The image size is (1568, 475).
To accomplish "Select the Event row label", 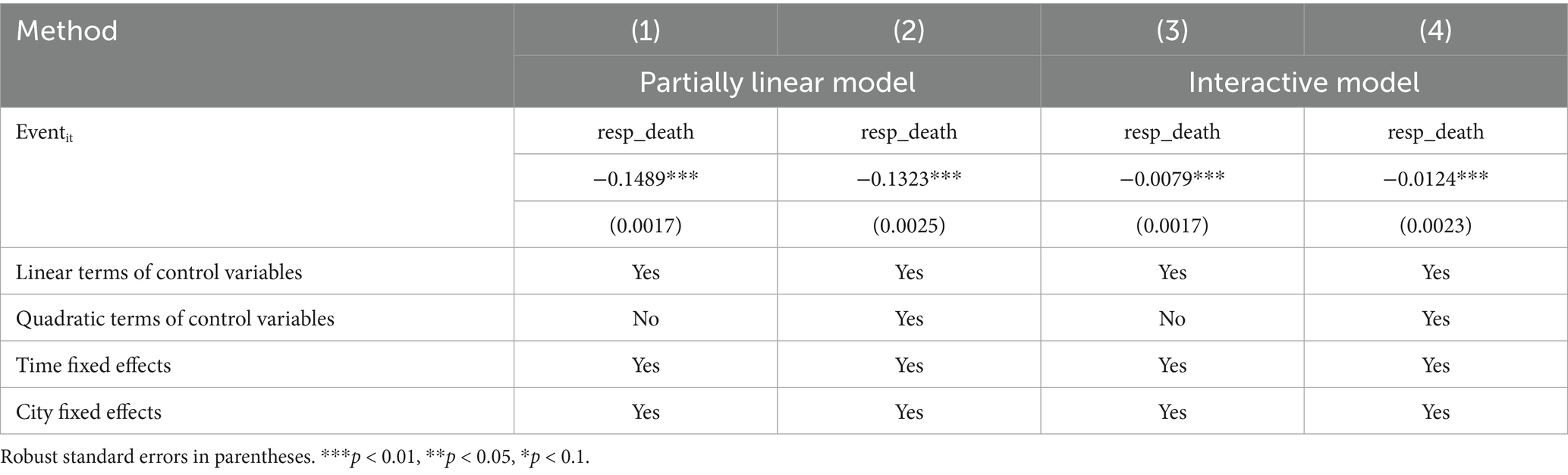I will (44, 133).
